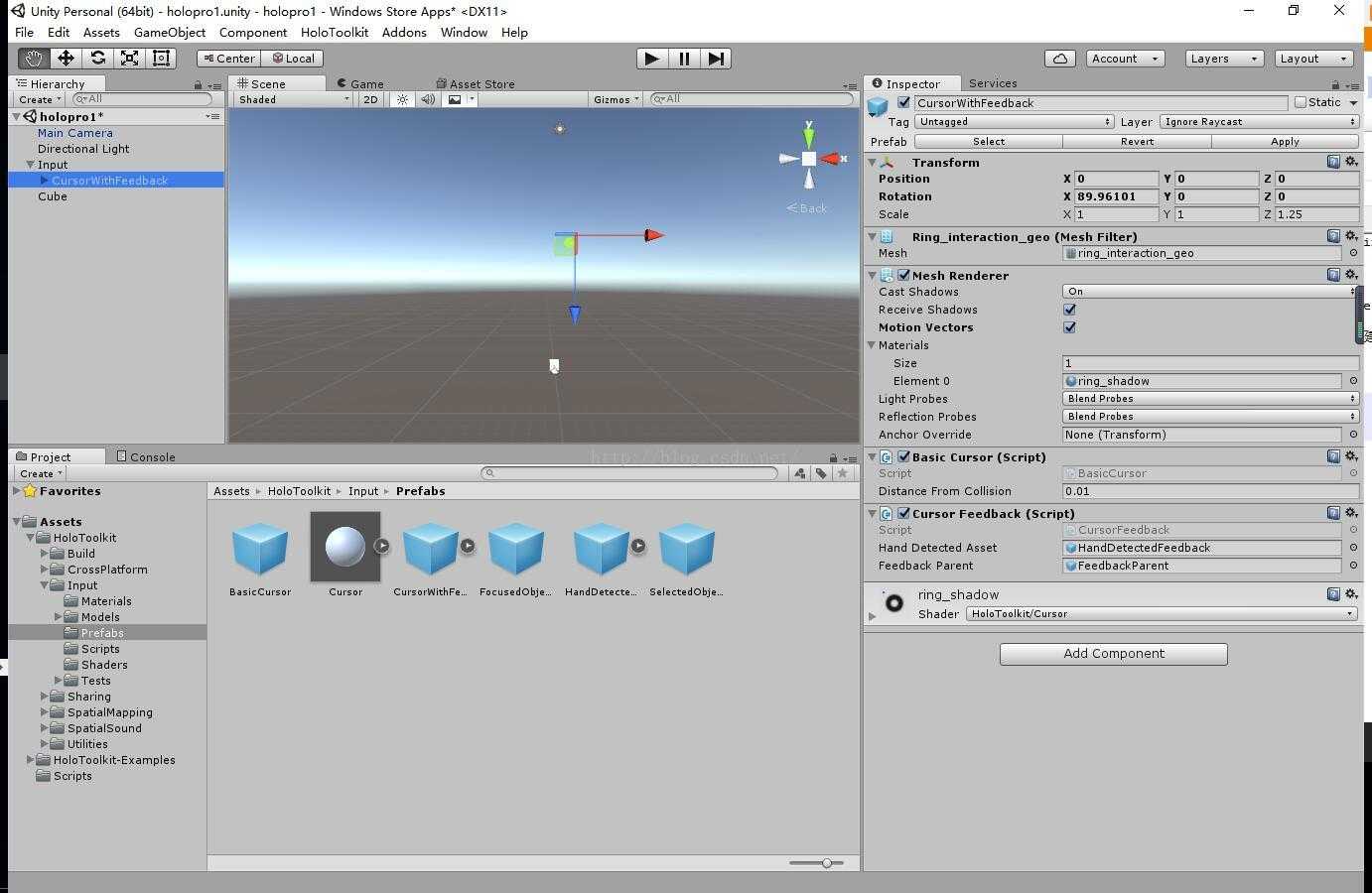Select the Scale tool
Image resolution: width=1372 pixels, height=893 pixels.
click(x=129, y=59)
